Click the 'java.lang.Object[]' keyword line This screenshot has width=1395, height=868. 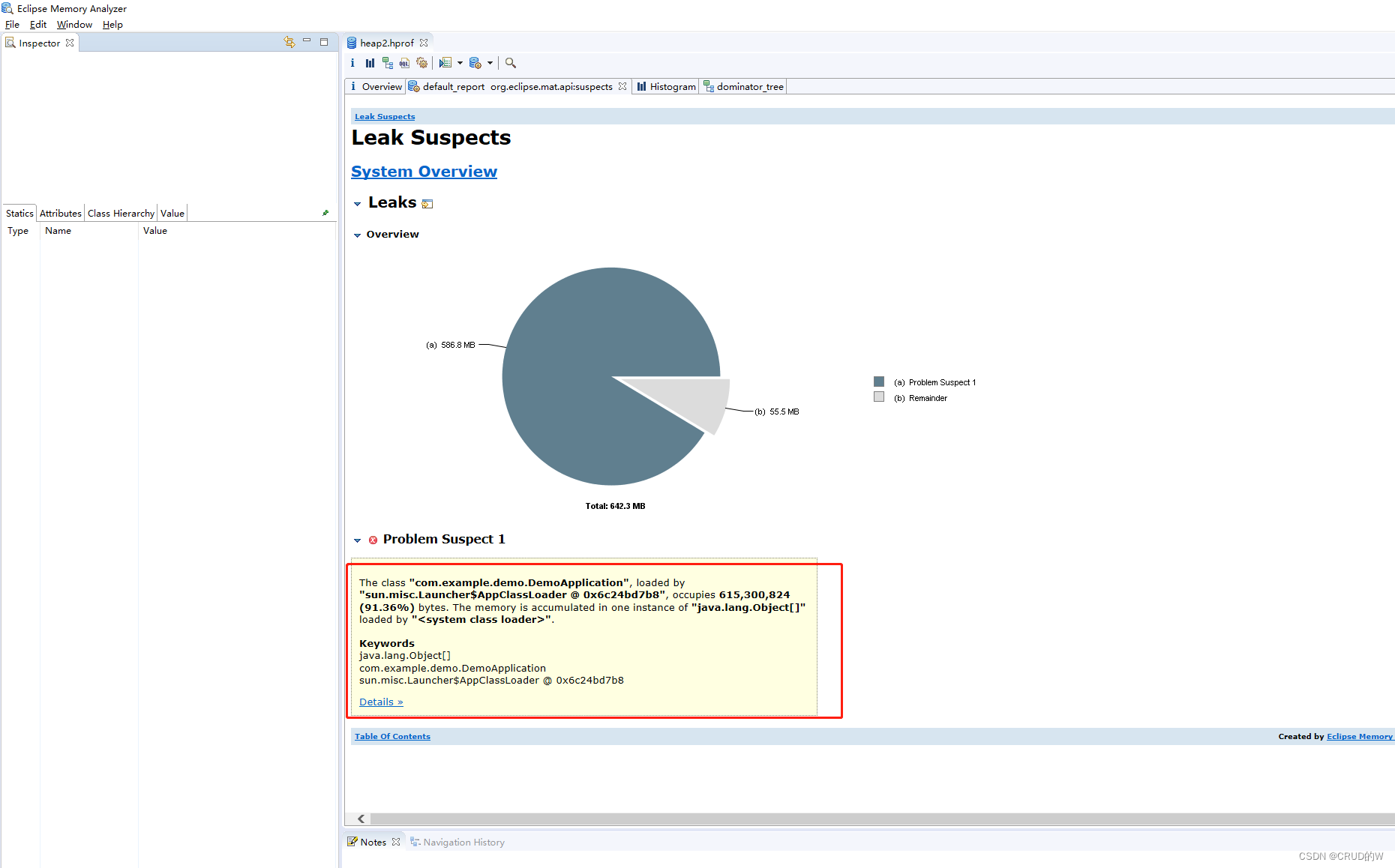[x=405, y=656]
